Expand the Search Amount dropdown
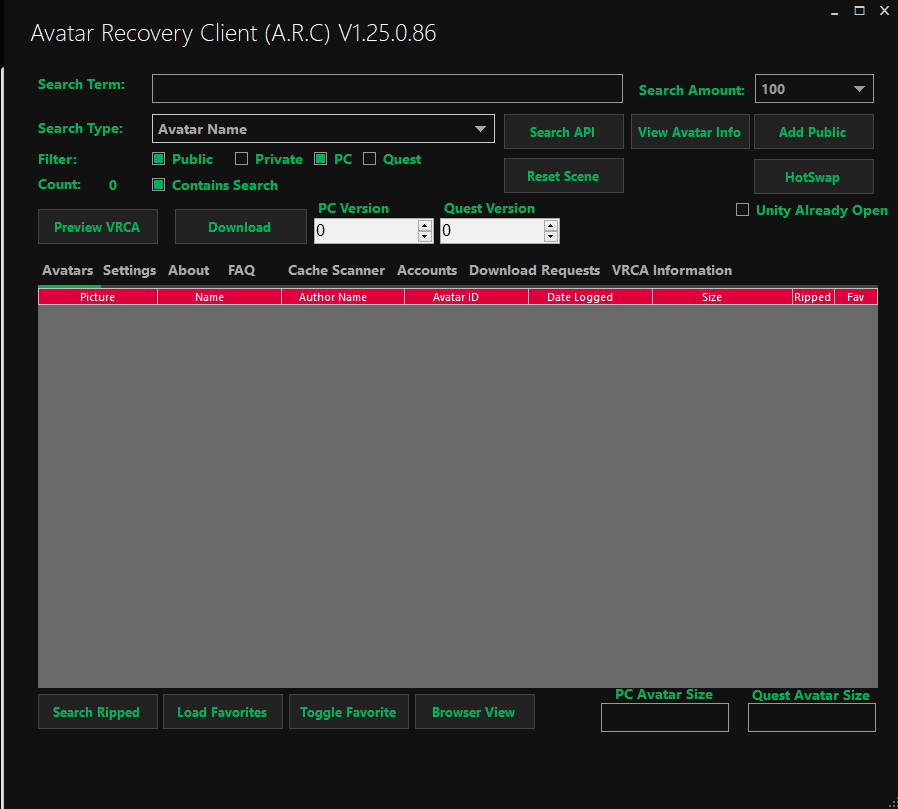Screen dimensions: 898x809 (814, 89)
